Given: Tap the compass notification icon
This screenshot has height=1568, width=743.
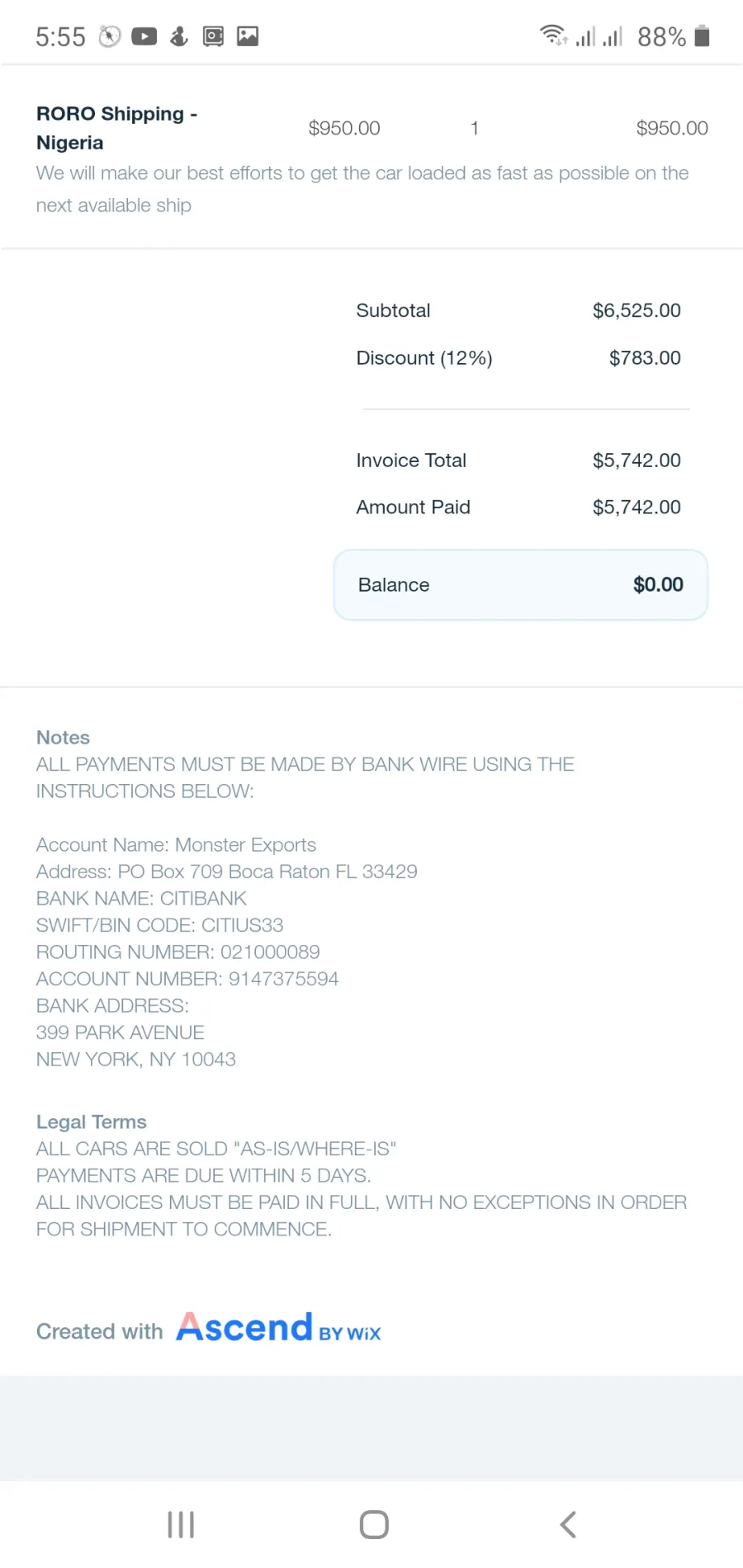Looking at the screenshot, I should 110,36.
